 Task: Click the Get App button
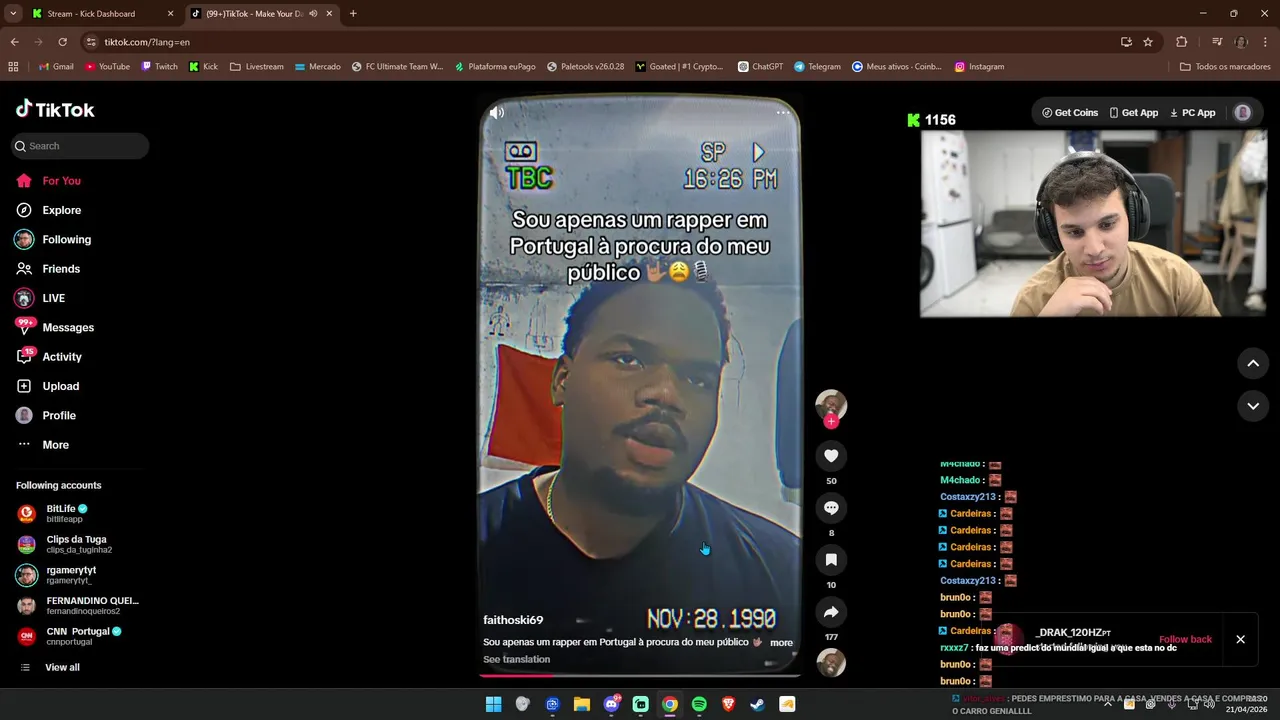coord(1134,113)
